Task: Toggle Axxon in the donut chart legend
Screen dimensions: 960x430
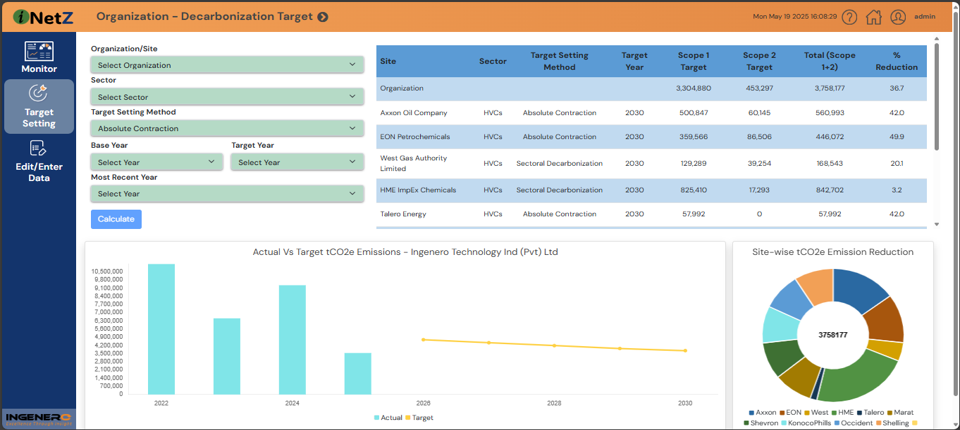Action: click(761, 412)
